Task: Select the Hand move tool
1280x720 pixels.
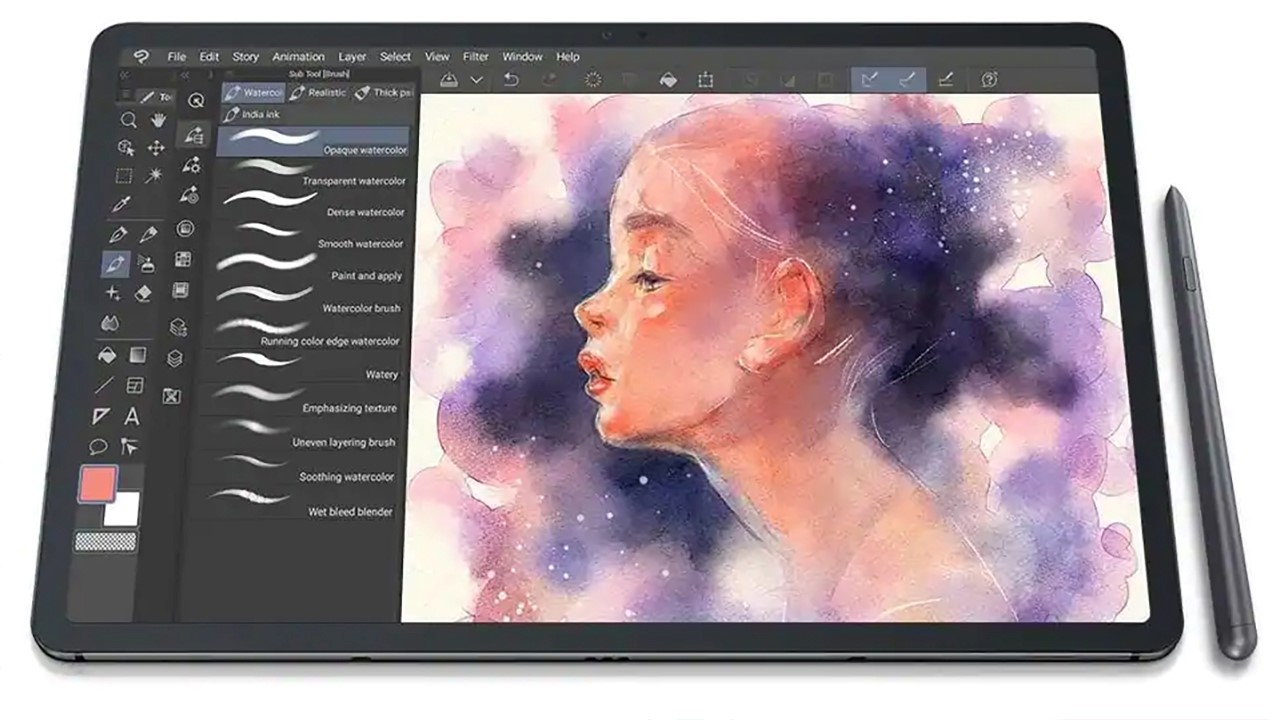Action: (x=157, y=120)
